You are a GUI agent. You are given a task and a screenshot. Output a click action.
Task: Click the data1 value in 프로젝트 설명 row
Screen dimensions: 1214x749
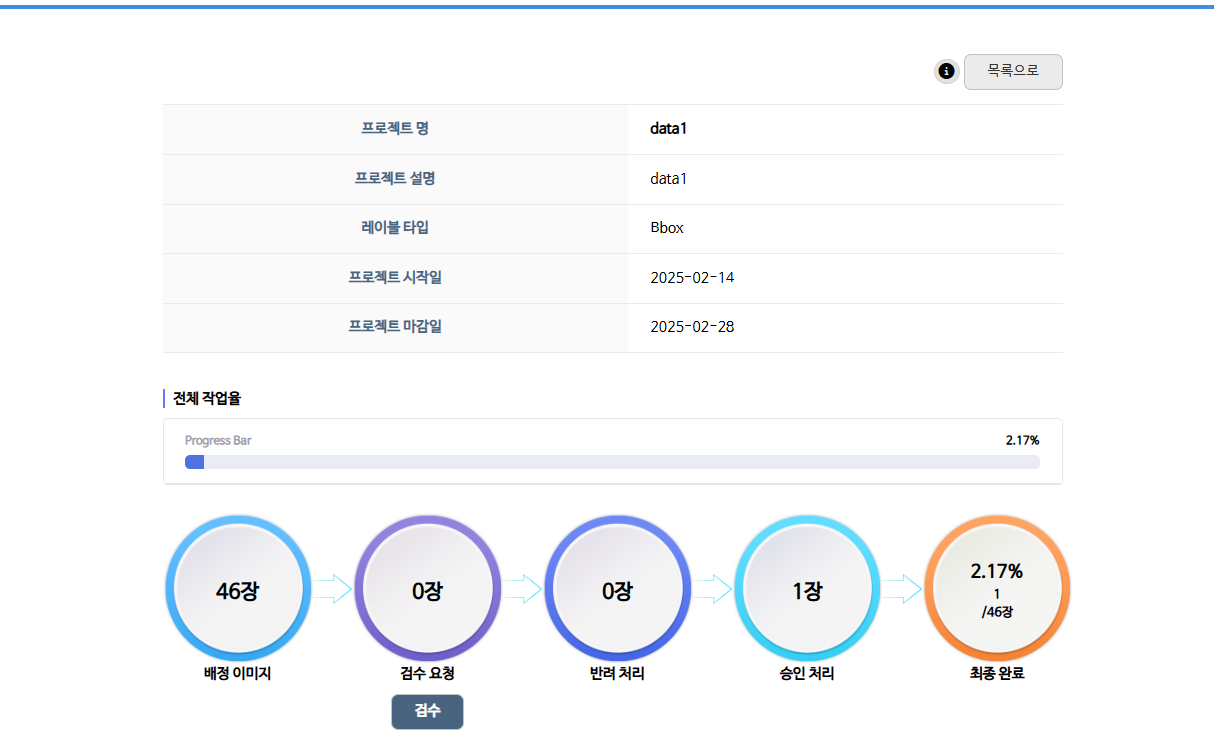668,179
